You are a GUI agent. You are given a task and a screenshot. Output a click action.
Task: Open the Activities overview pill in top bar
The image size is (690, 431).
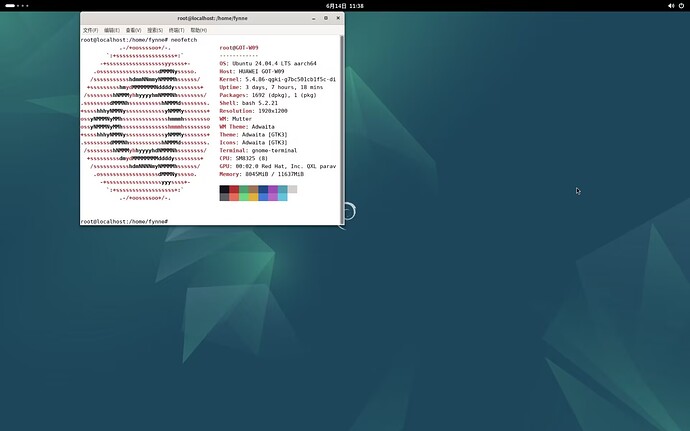coord(17,6)
